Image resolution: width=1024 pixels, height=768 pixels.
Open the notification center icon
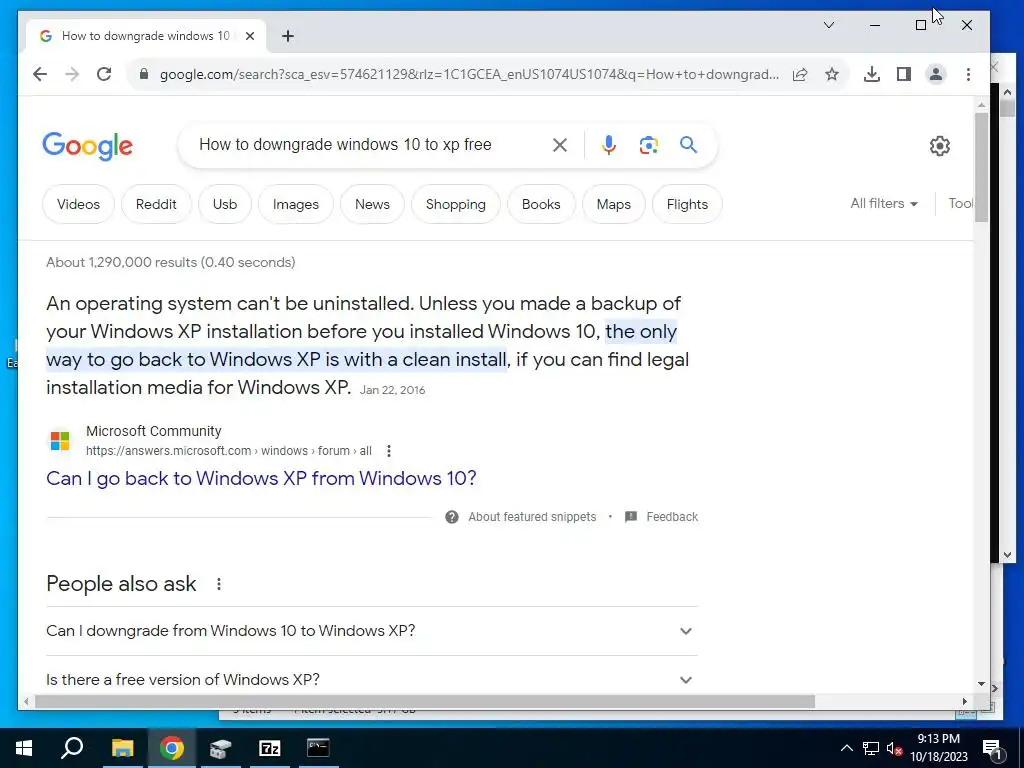click(x=992, y=749)
